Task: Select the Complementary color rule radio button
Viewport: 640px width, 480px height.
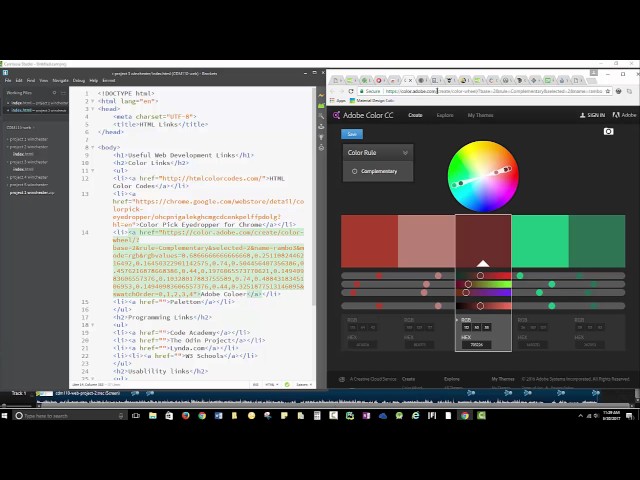Action: tap(354, 171)
